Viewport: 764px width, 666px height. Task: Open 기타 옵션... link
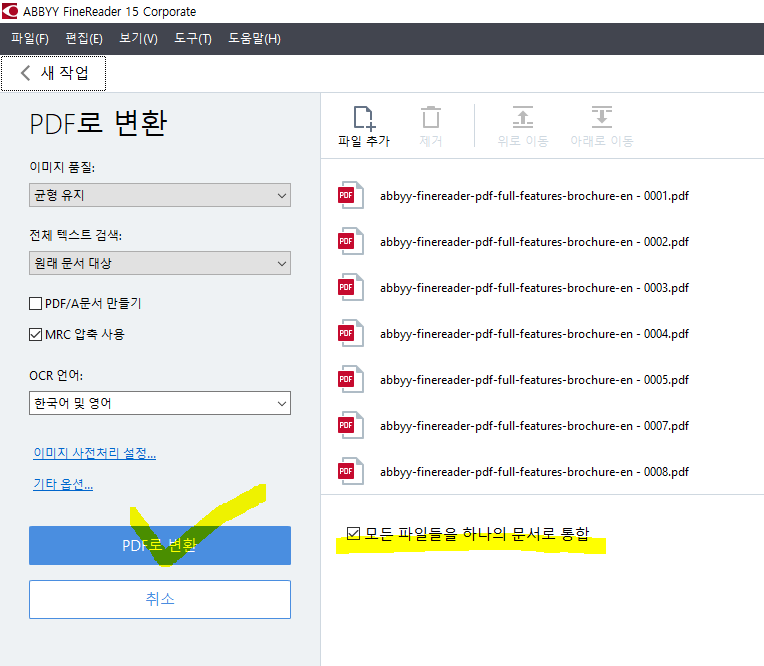tap(63, 484)
